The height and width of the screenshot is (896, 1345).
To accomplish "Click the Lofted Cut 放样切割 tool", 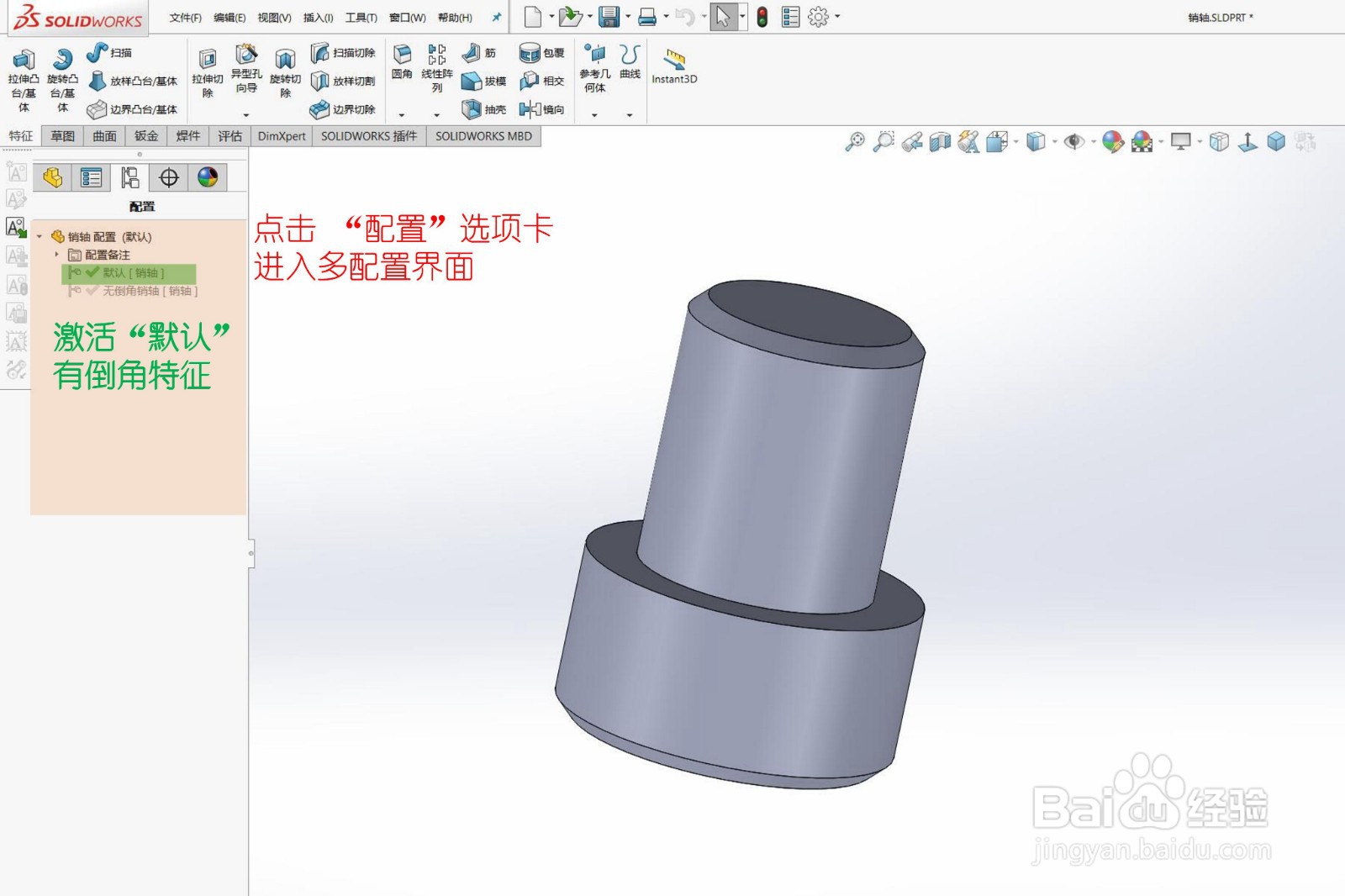I will [x=343, y=82].
